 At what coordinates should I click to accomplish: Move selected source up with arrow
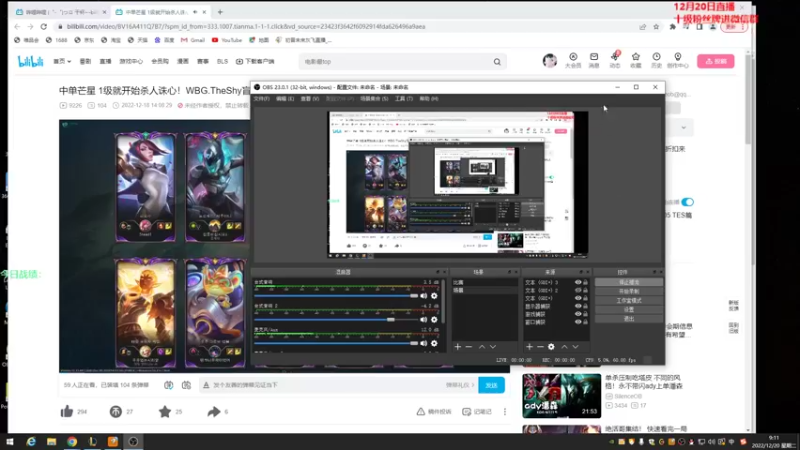pyautogui.click(x=564, y=347)
